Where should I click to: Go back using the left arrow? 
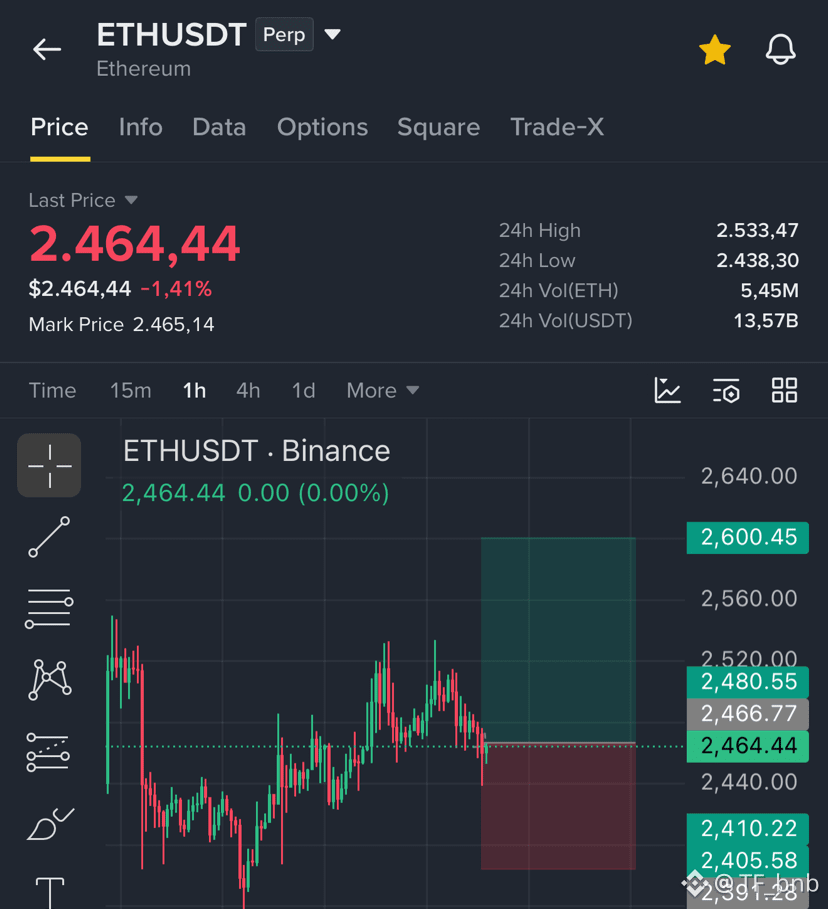(x=47, y=49)
